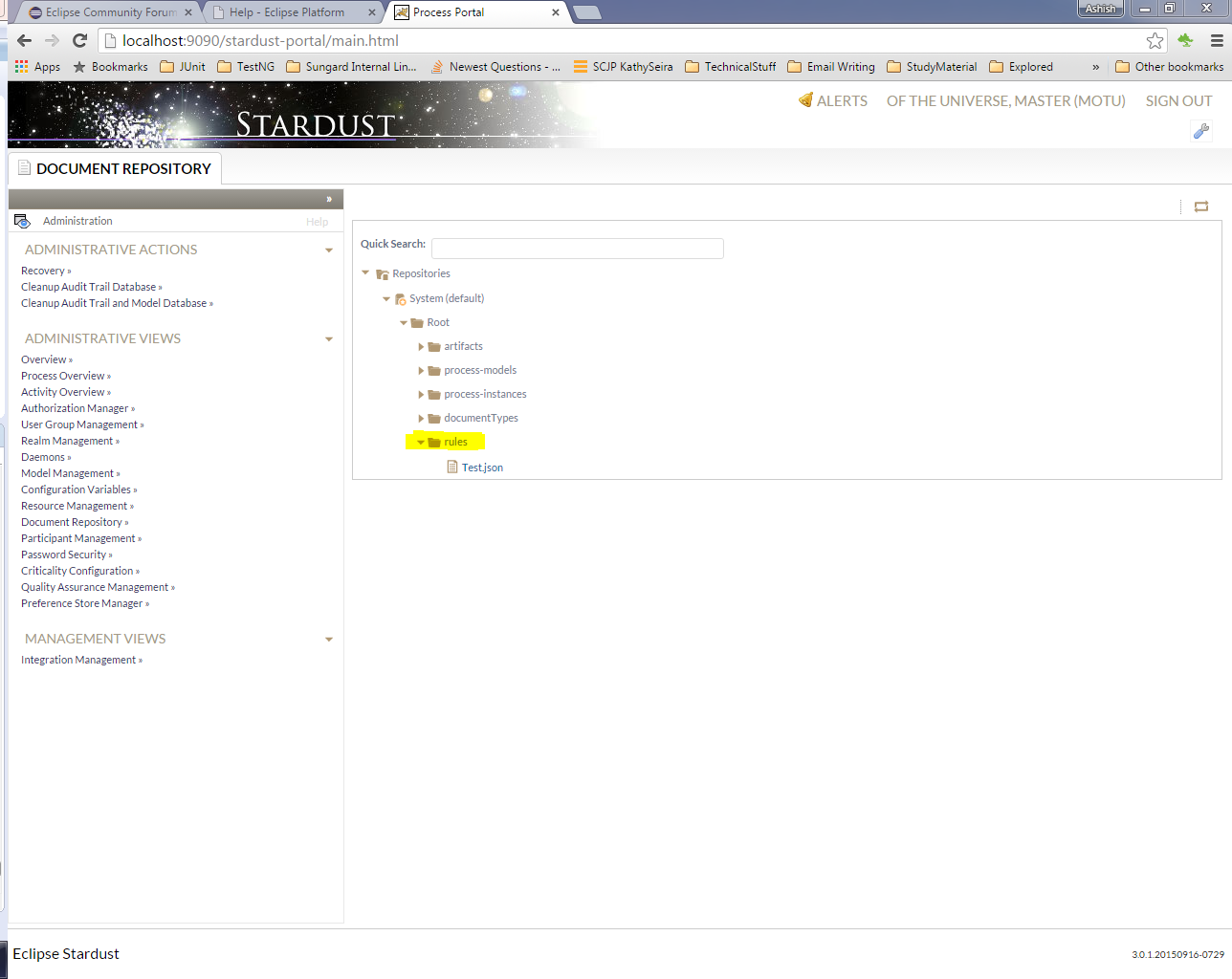Click the browser reload icon

point(80,40)
